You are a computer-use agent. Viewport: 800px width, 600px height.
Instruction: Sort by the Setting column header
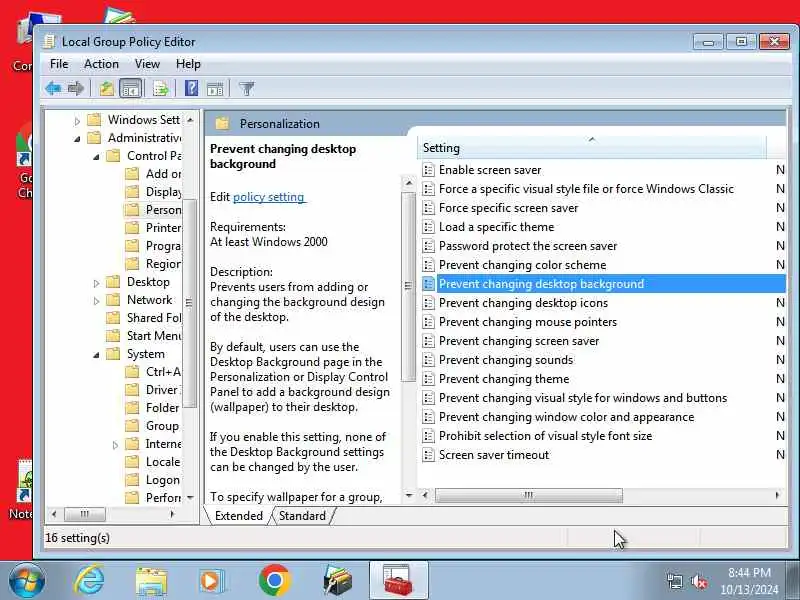[592, 148]
